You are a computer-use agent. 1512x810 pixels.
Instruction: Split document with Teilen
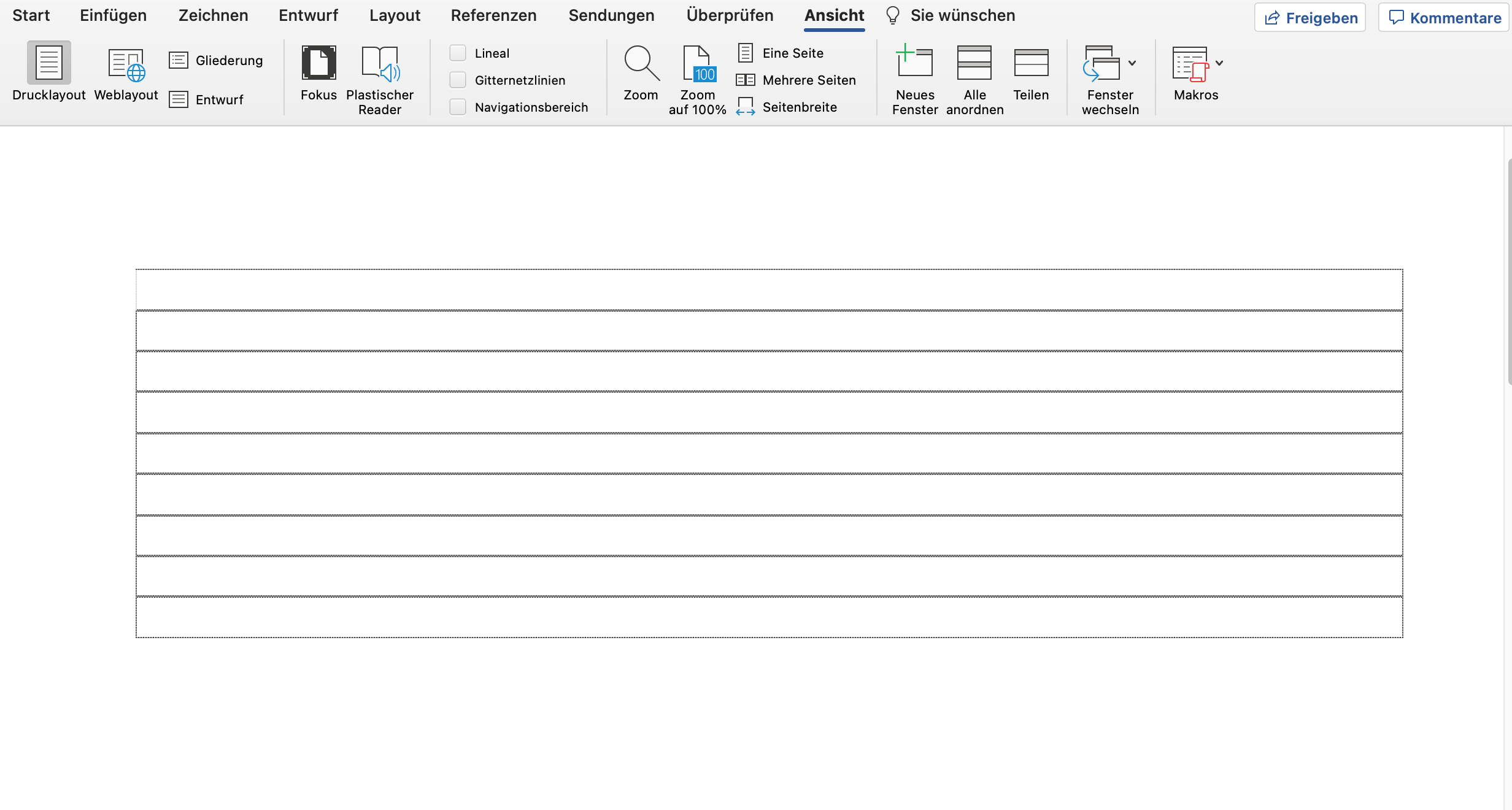[1031, 74]
